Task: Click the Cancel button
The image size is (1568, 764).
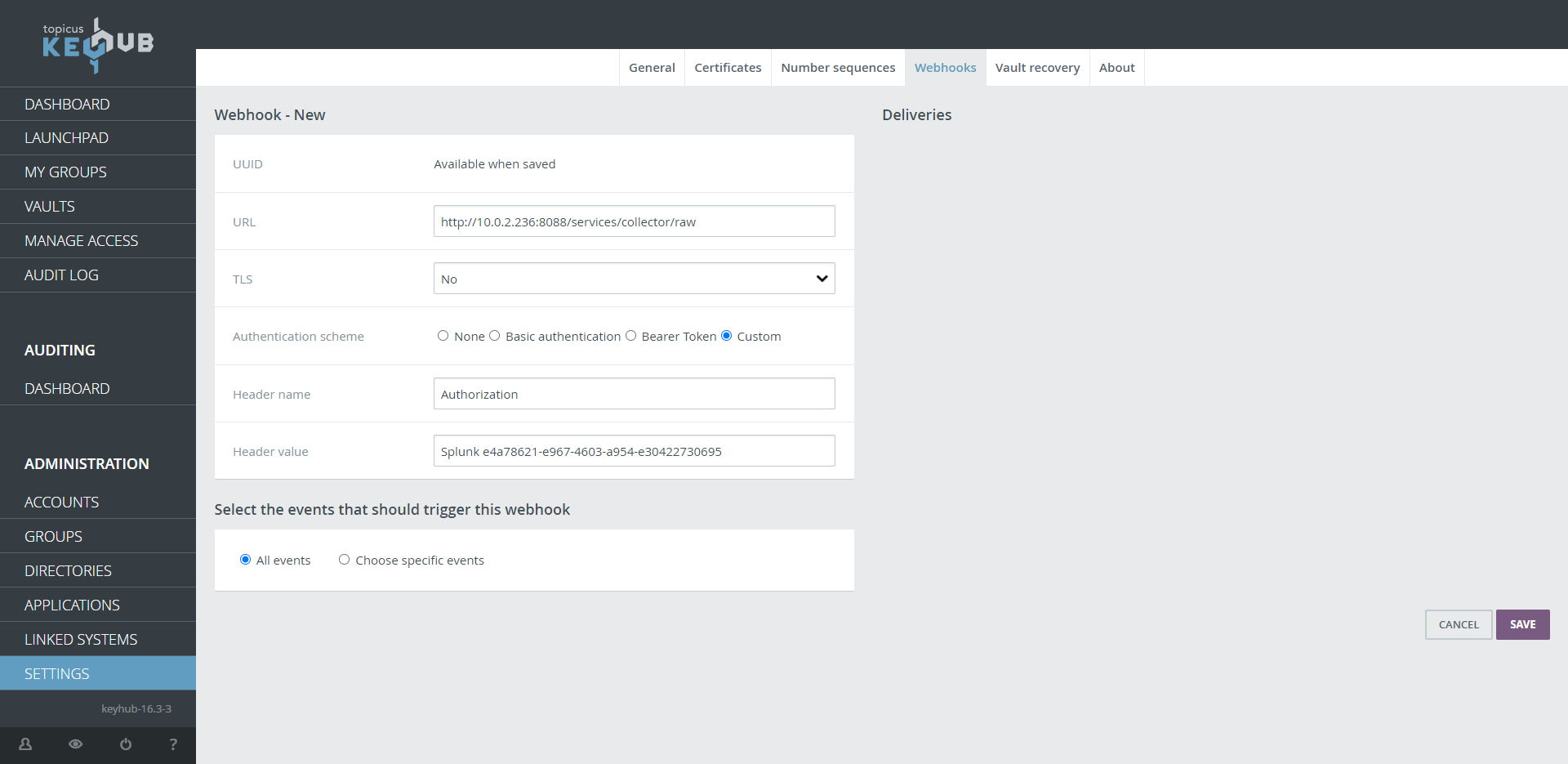Action: point(1459,624)
